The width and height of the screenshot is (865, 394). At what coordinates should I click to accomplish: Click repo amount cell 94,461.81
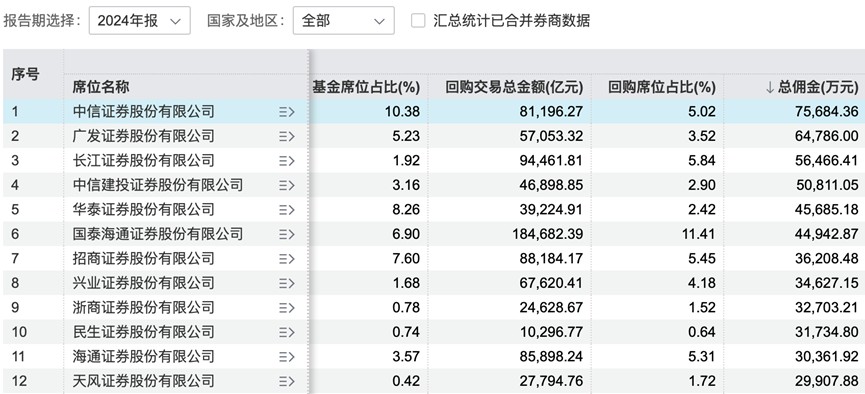551,161
